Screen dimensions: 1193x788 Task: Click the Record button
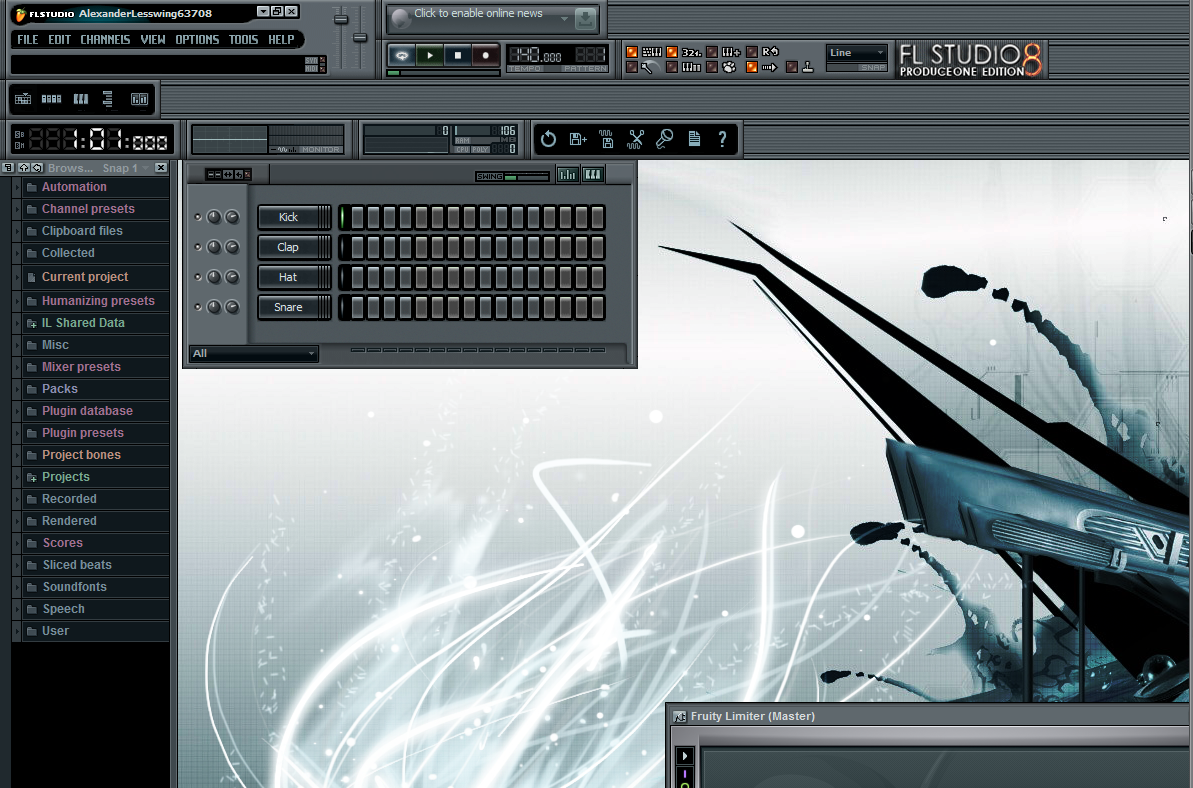tap(485, 56)
